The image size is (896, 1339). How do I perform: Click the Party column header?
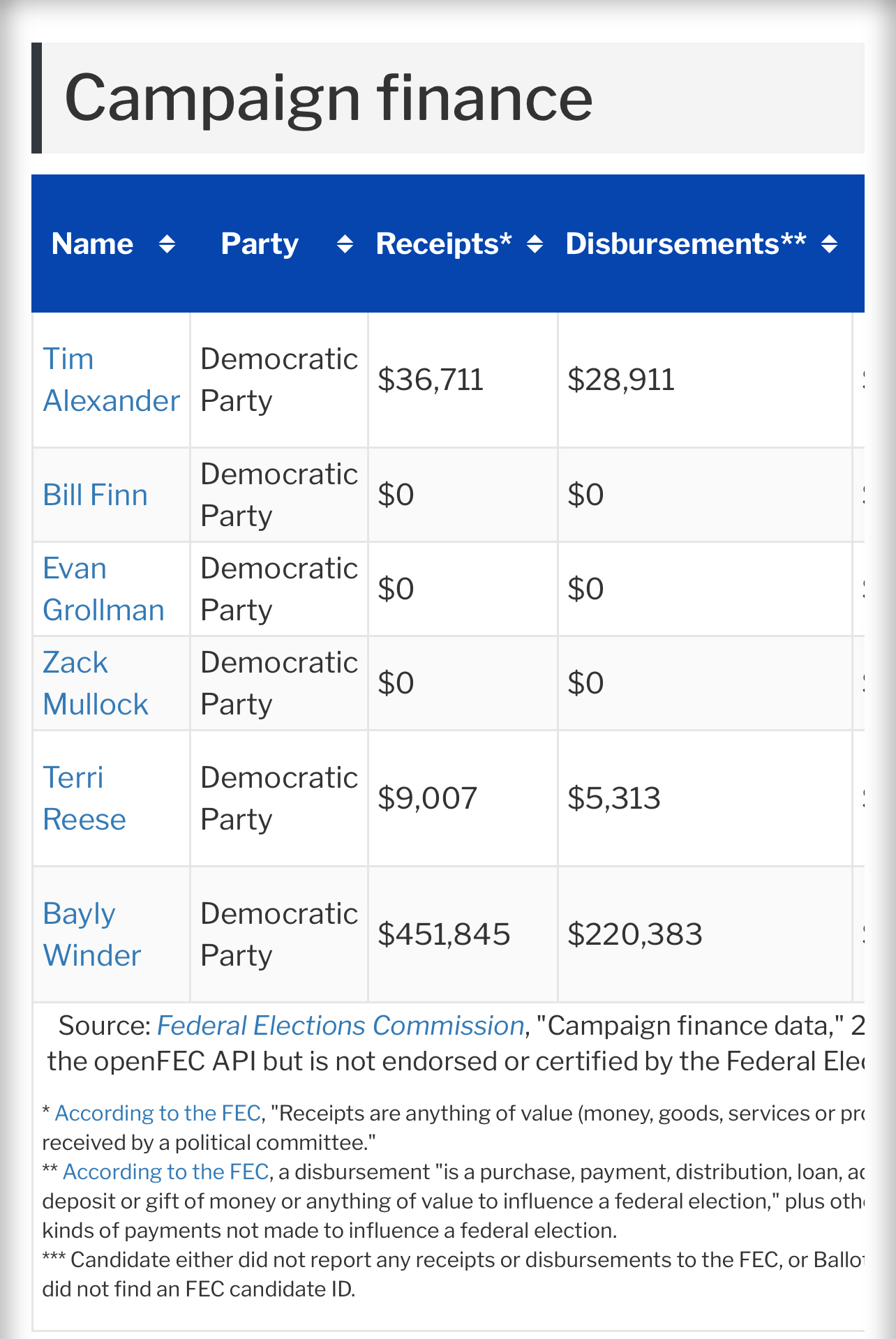point(260,244)
